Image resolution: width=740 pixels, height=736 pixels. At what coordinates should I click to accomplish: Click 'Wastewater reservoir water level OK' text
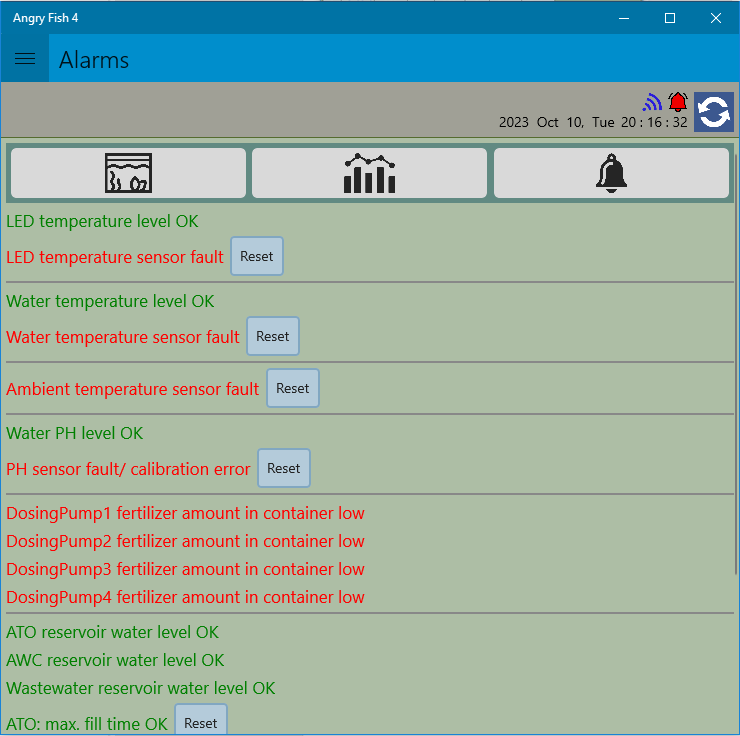click(141, 688)
